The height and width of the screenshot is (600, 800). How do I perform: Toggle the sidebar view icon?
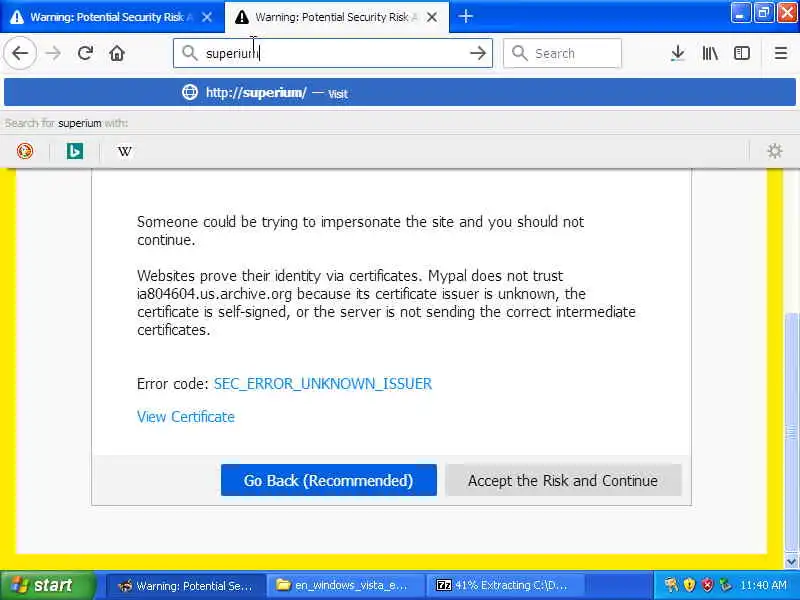[741, 53]
